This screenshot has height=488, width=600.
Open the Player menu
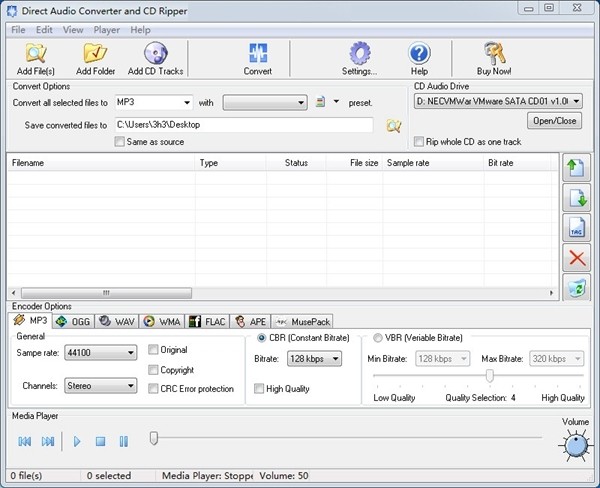coord(106,30)
